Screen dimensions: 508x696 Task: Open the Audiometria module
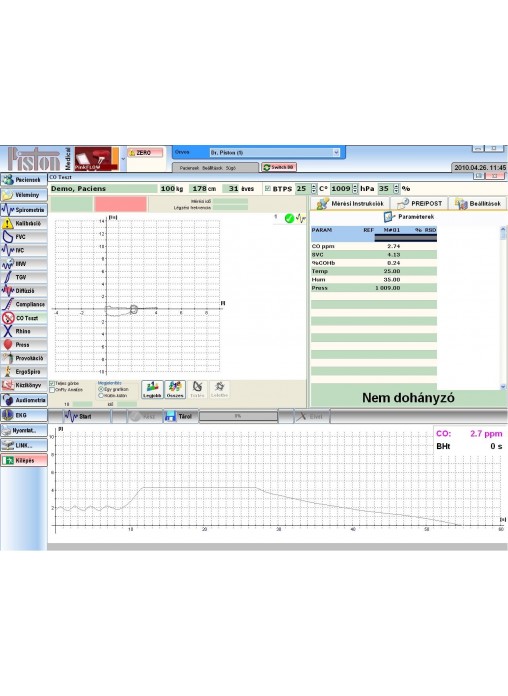click(x=24, y=400)
